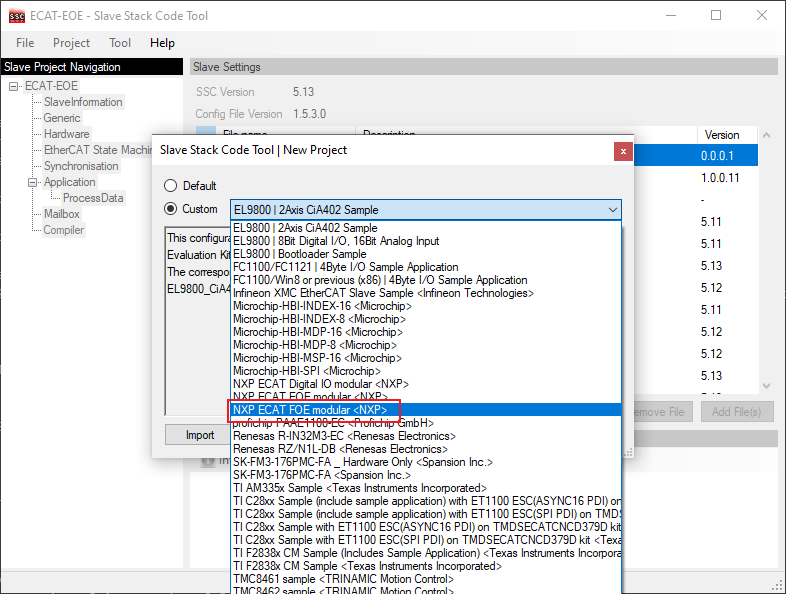
Task: Click the SSC app icon in title bar
Action: point(17,16)
